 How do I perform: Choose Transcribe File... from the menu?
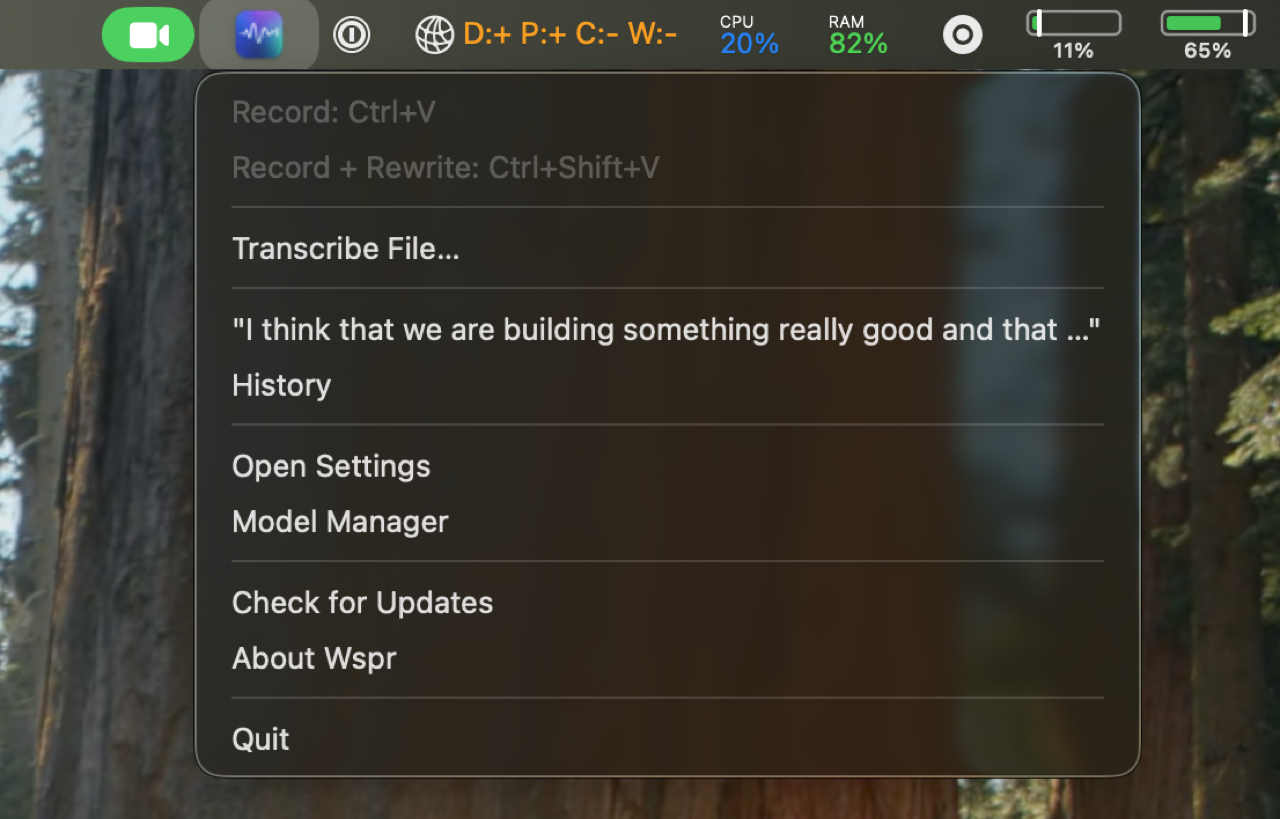(x=346, y=248)
